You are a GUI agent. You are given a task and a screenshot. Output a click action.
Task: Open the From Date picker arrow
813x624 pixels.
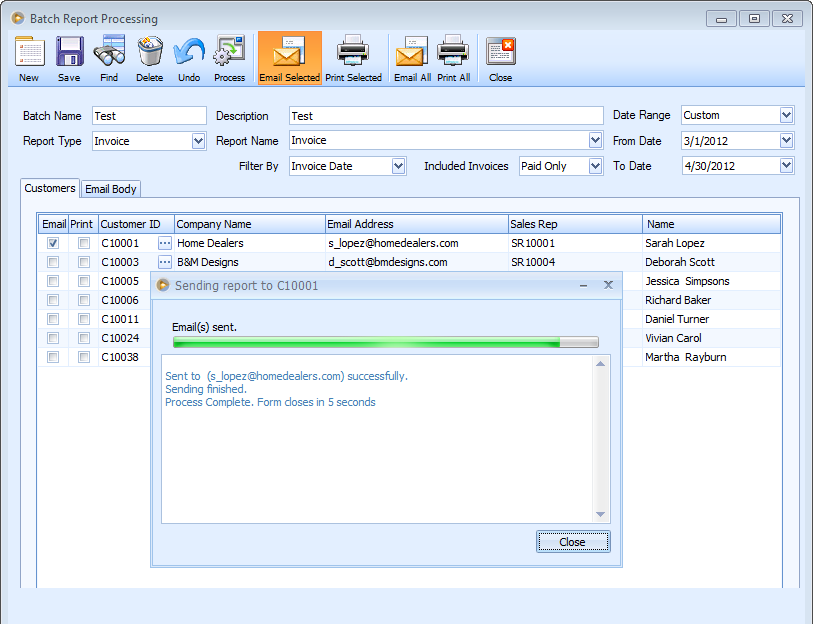[787, 141]
